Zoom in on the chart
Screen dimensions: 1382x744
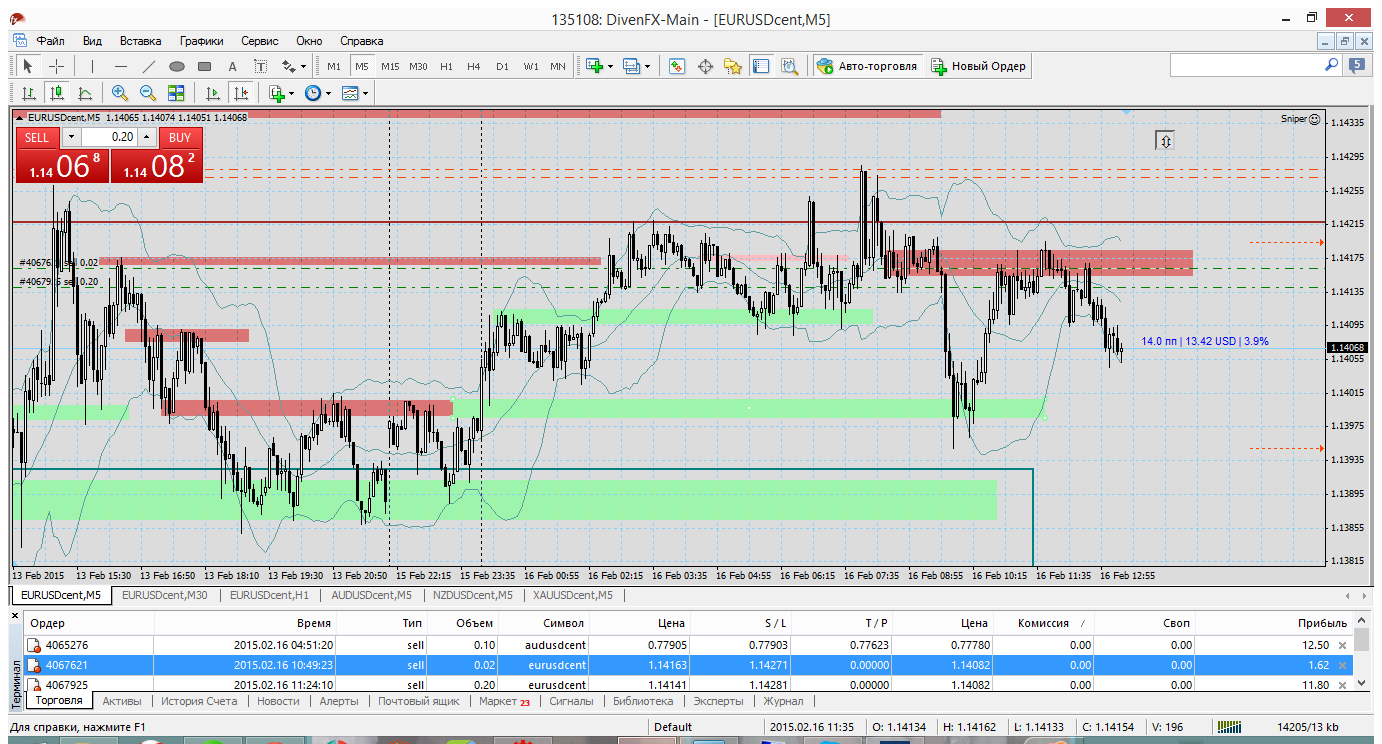pyautogui.click(x=120, y=93)
